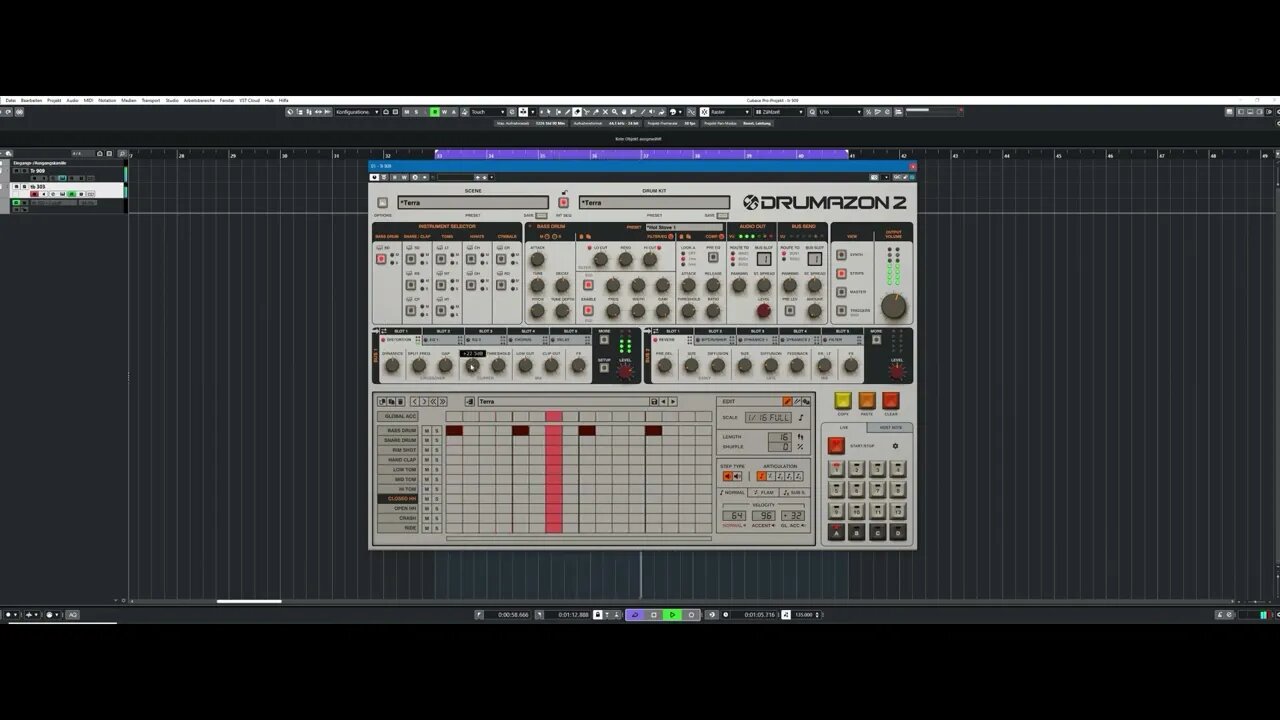Delete pattern using trash icon in sequencer toolbar
The image size is (1280, 720).
pyautogui.click(x=401, y=402)
